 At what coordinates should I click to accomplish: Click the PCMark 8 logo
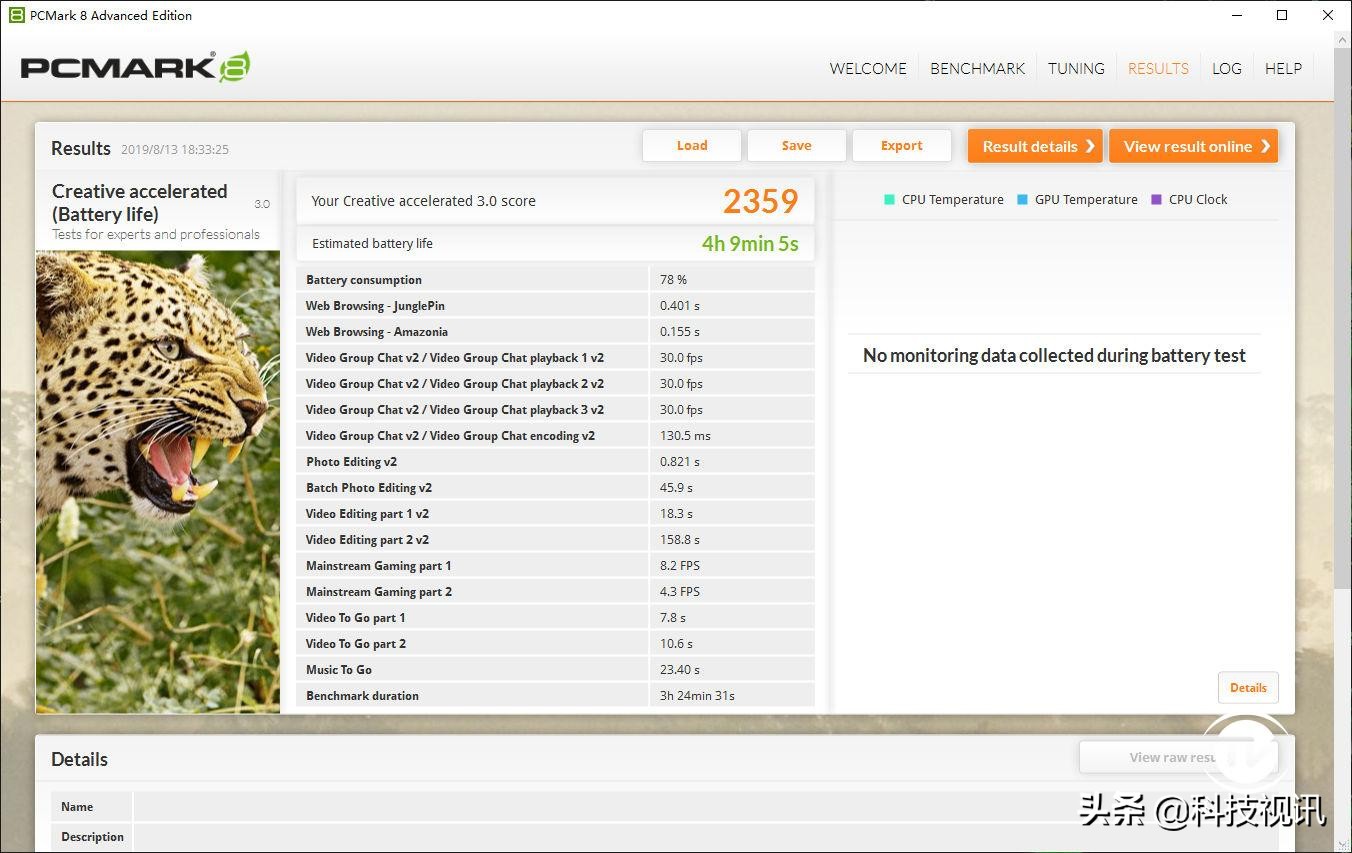135,67
